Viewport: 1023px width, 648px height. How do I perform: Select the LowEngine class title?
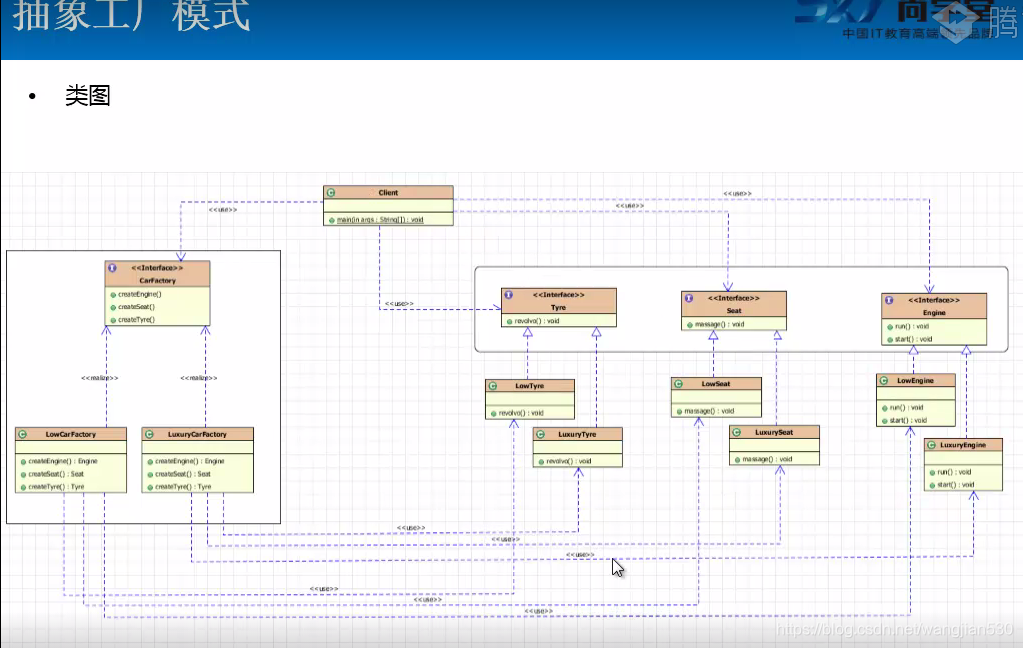coord(915,380)
